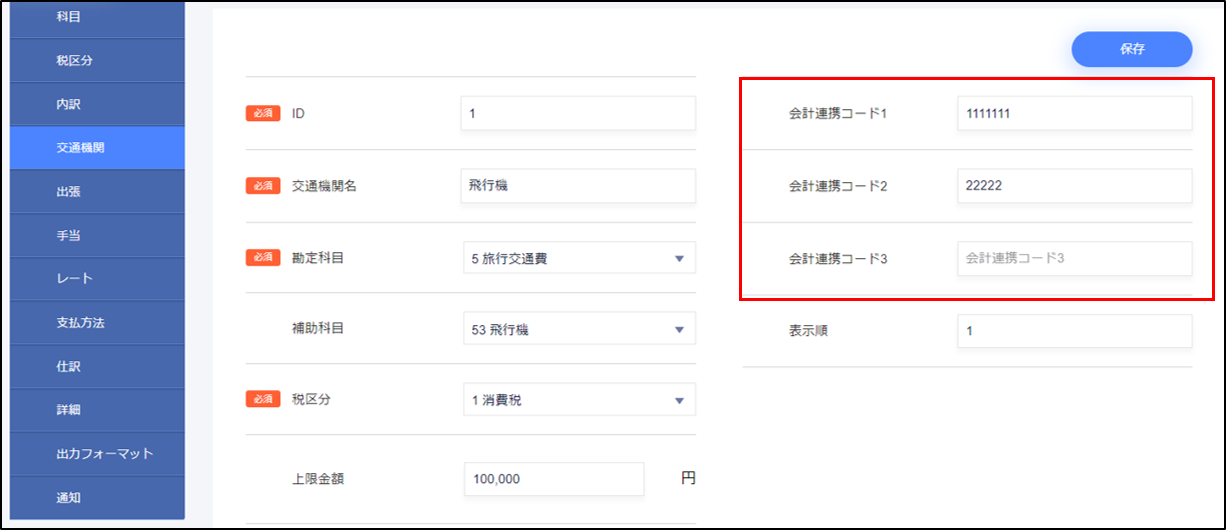This screenshot has height=530, width=1226.
Task: Select 支払方法 in the sidebar
Action: [97, 323]
